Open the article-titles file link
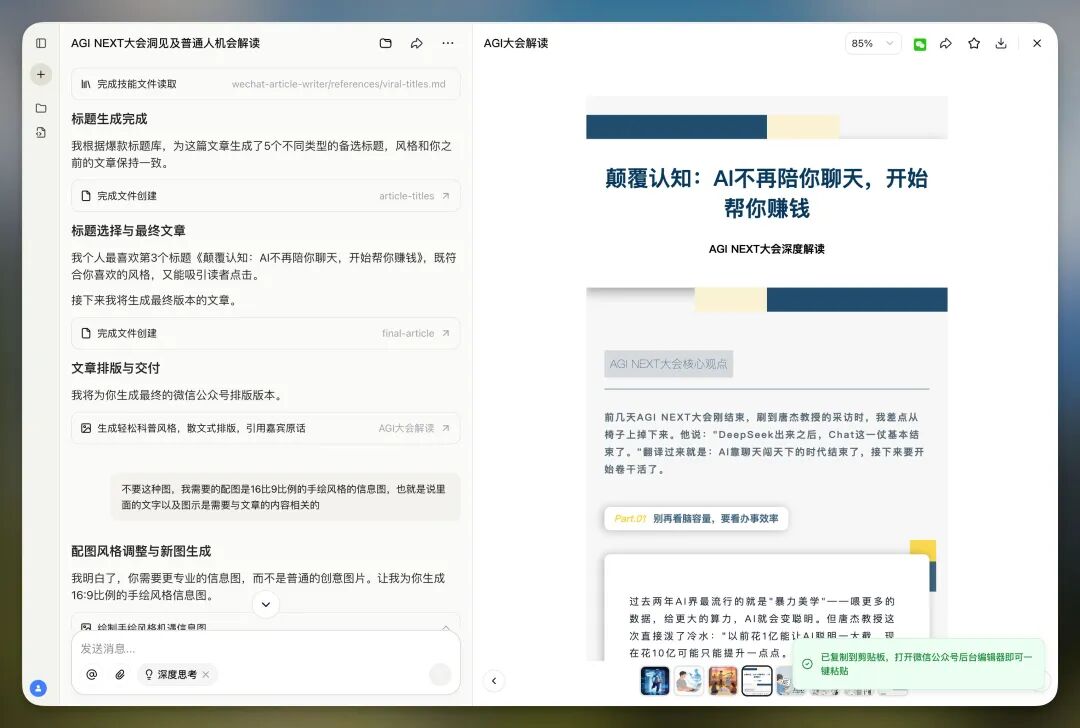 pos(414,196)
